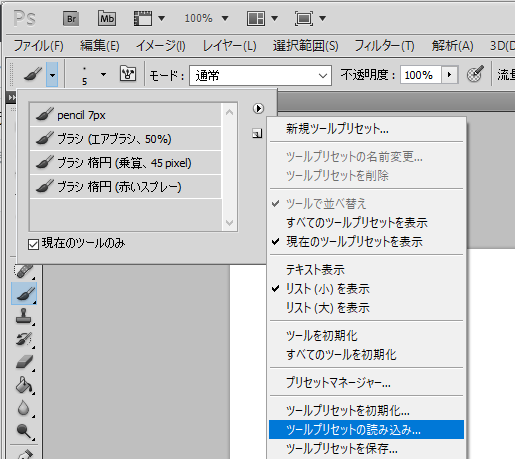Click the new tool preset icon in picker
515x459 pixels.
(257, 134)
